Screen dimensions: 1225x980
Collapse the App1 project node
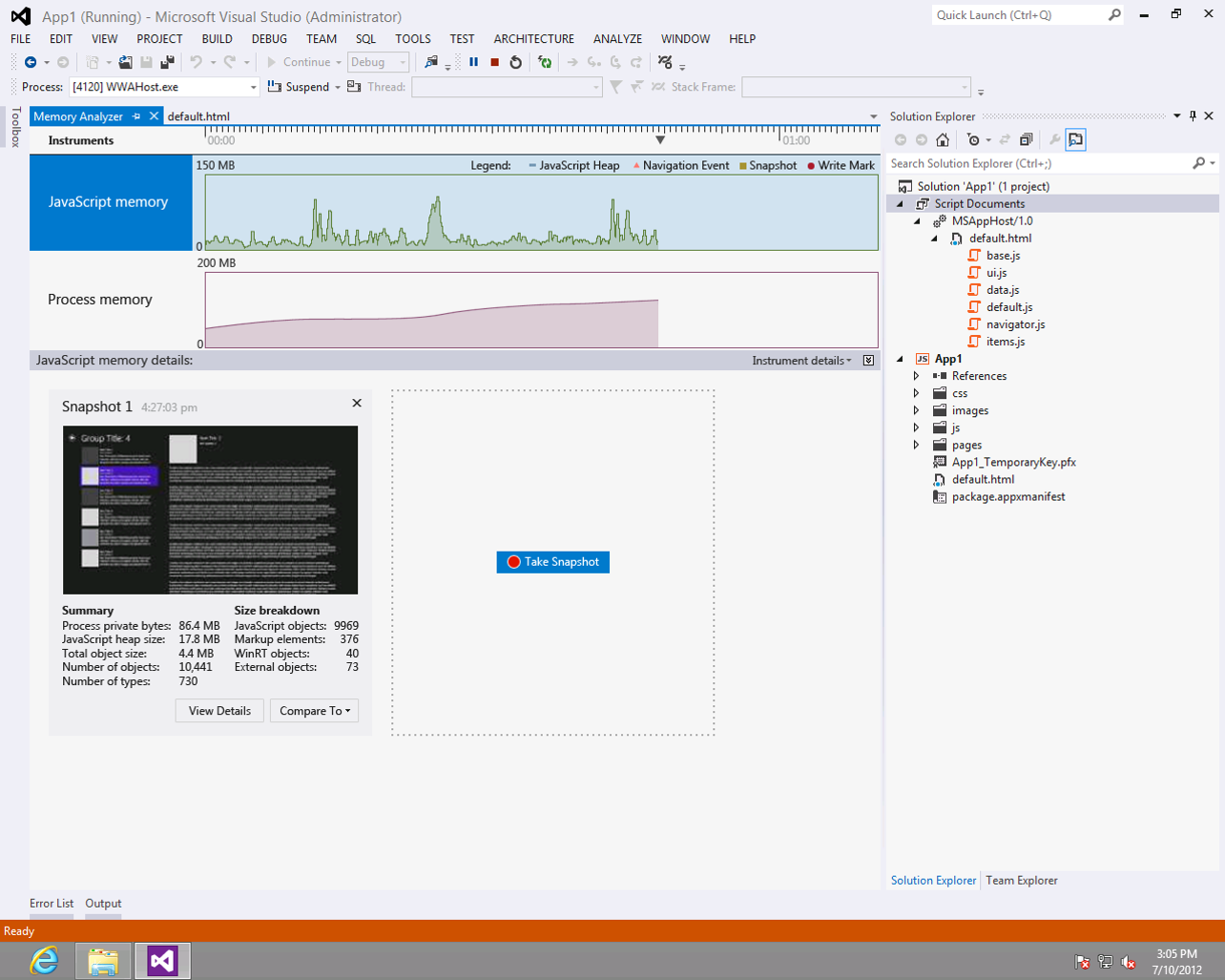(x=900, y=360)
